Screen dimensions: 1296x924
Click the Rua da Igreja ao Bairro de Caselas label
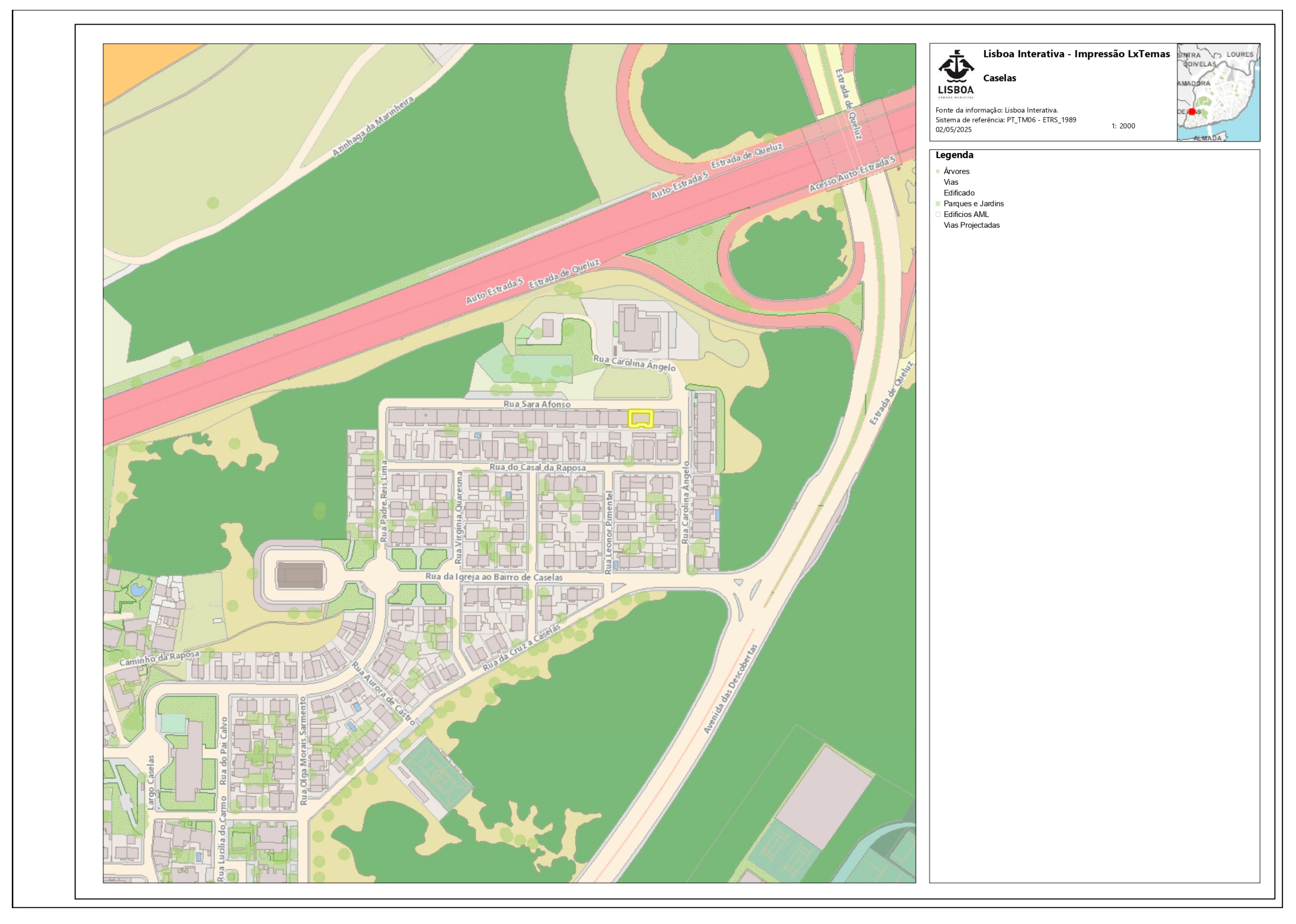click(494, 577)
